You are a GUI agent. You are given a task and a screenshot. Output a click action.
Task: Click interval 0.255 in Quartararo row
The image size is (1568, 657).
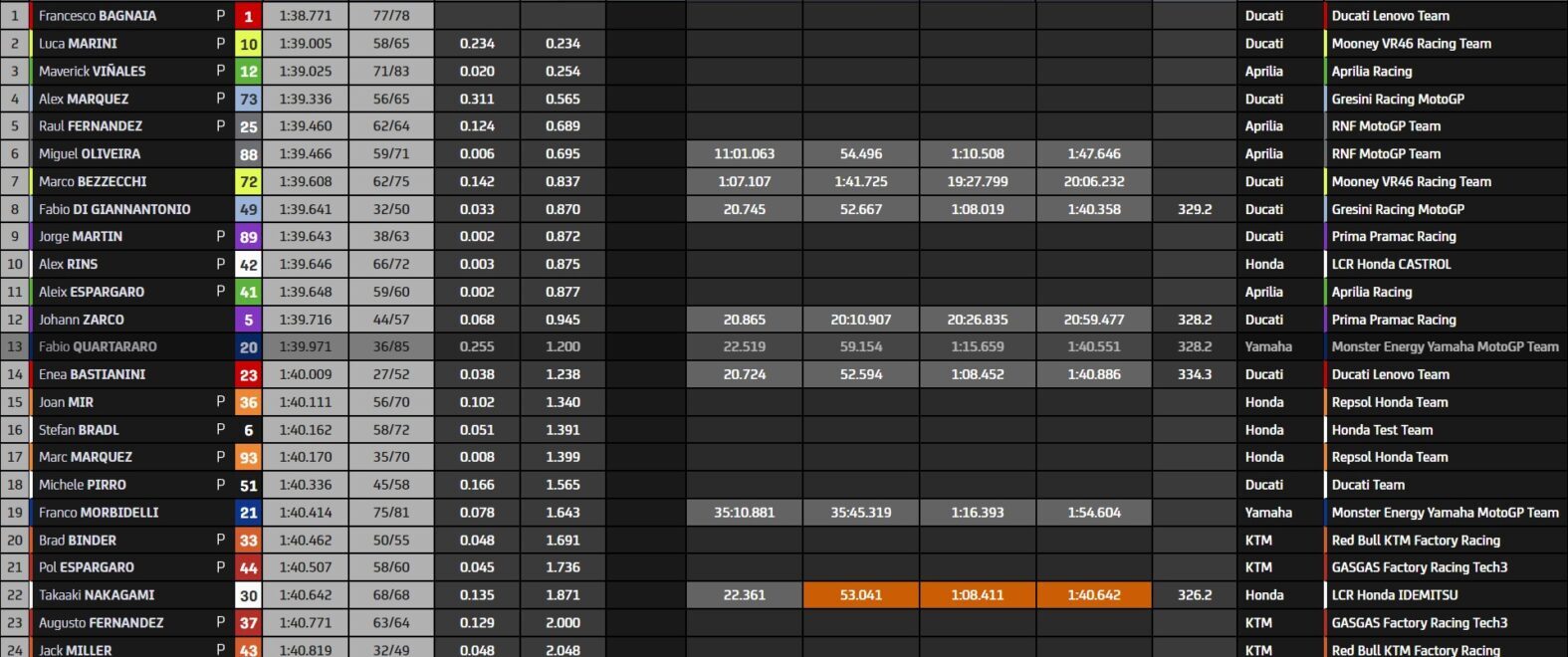tap(478, 347)
